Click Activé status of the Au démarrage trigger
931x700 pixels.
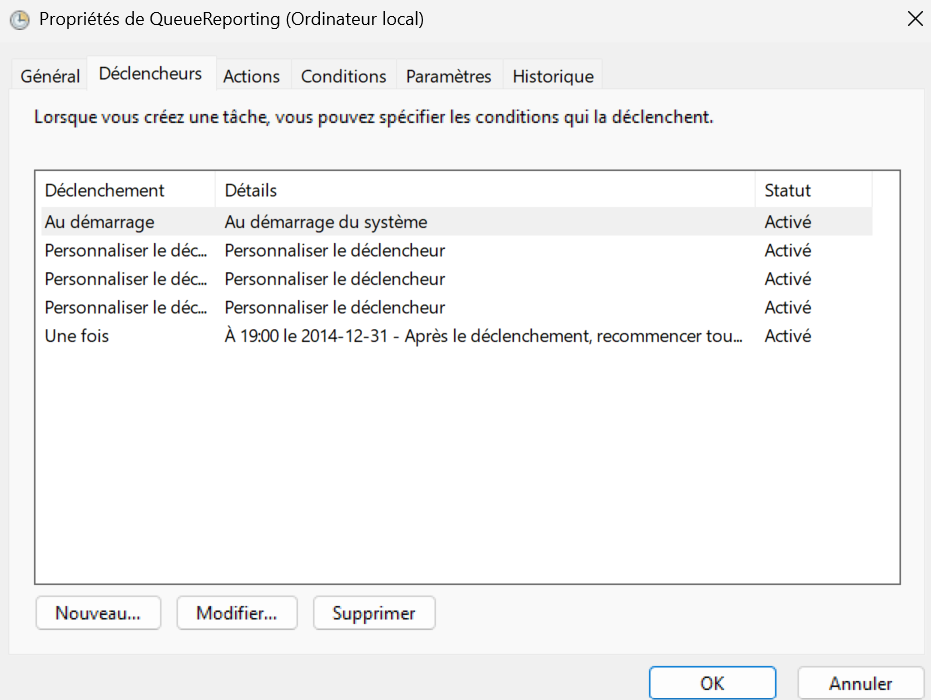click(x=788, y=222)
